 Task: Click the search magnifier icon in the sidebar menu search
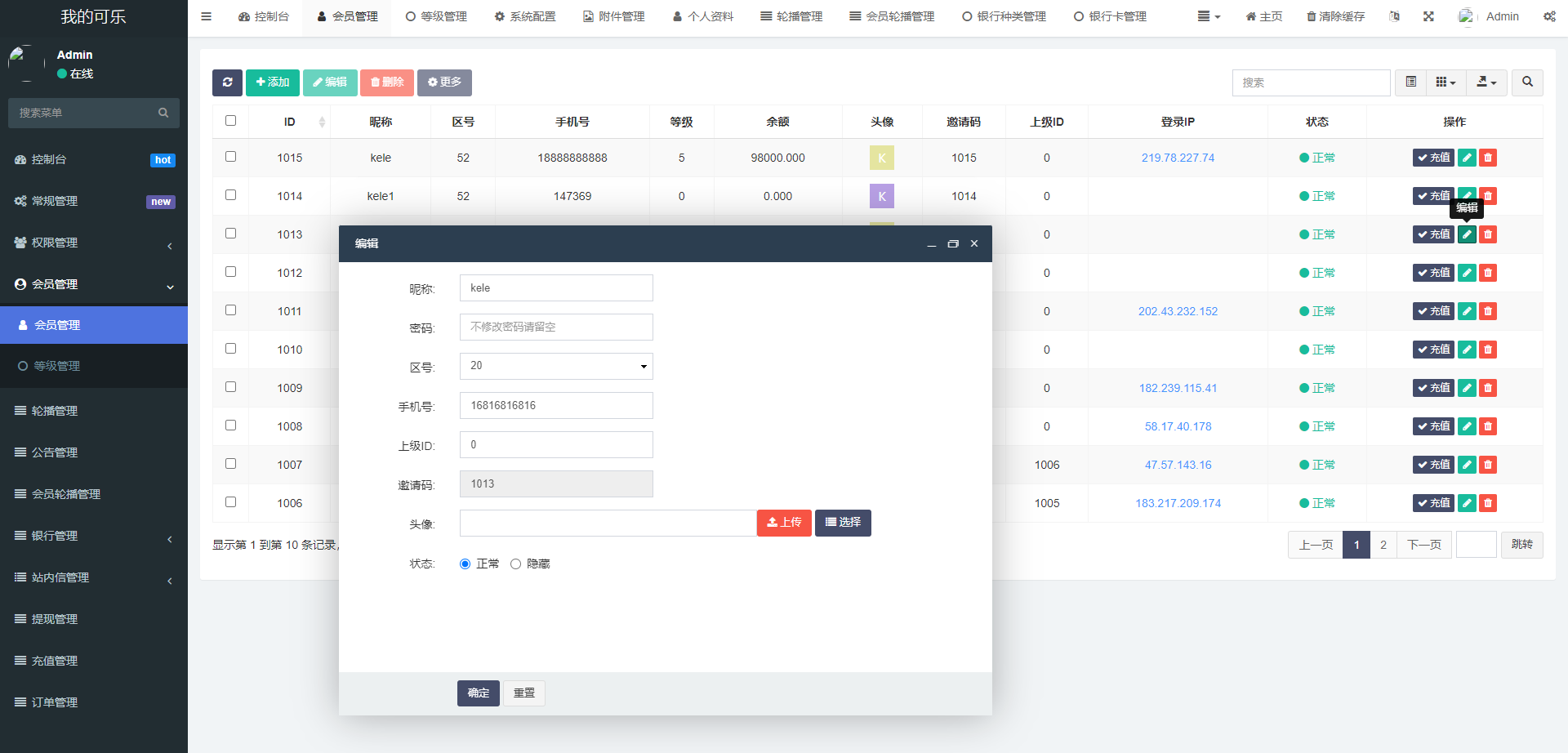[163, 113]
